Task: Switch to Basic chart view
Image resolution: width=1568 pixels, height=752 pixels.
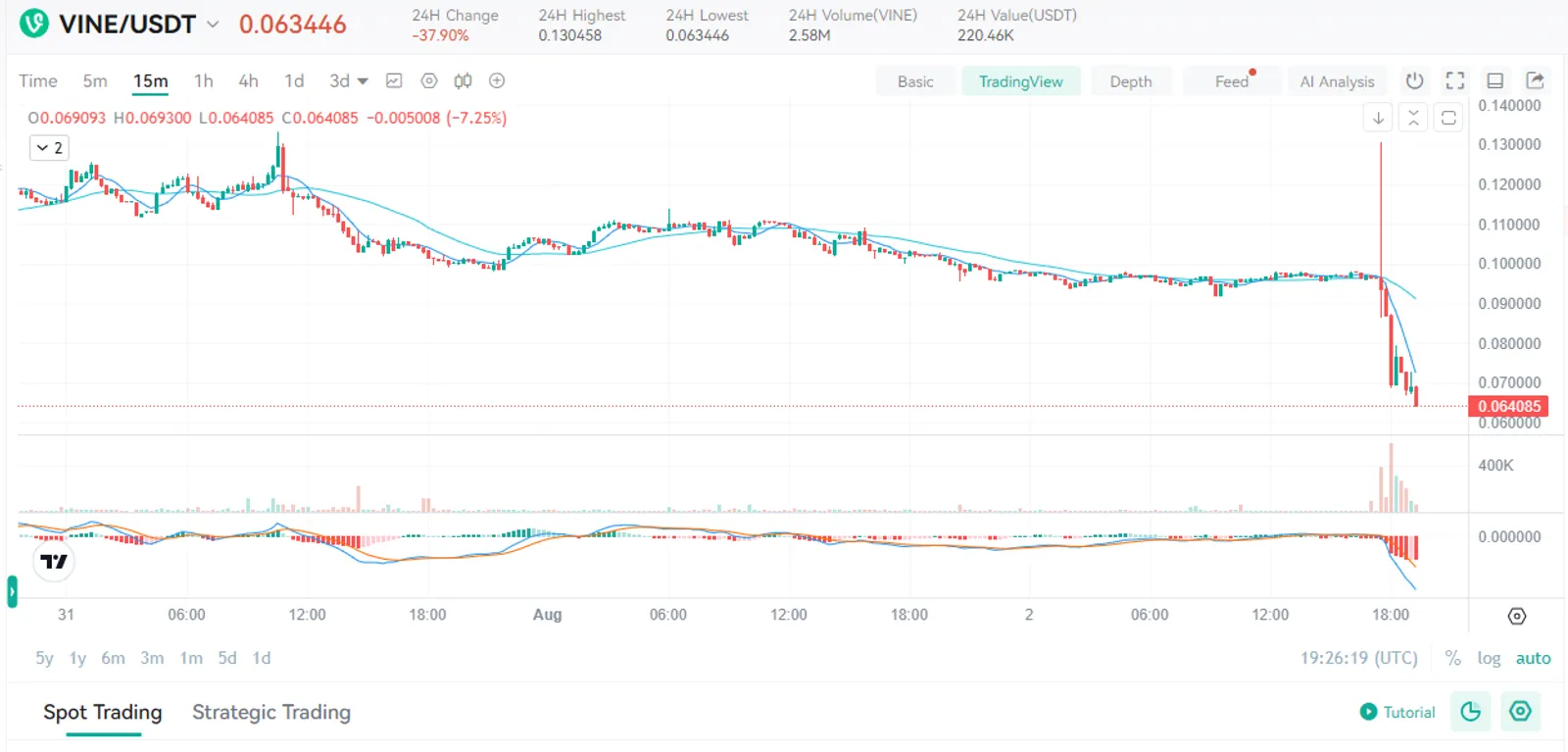Action: [x=915, y=81]
